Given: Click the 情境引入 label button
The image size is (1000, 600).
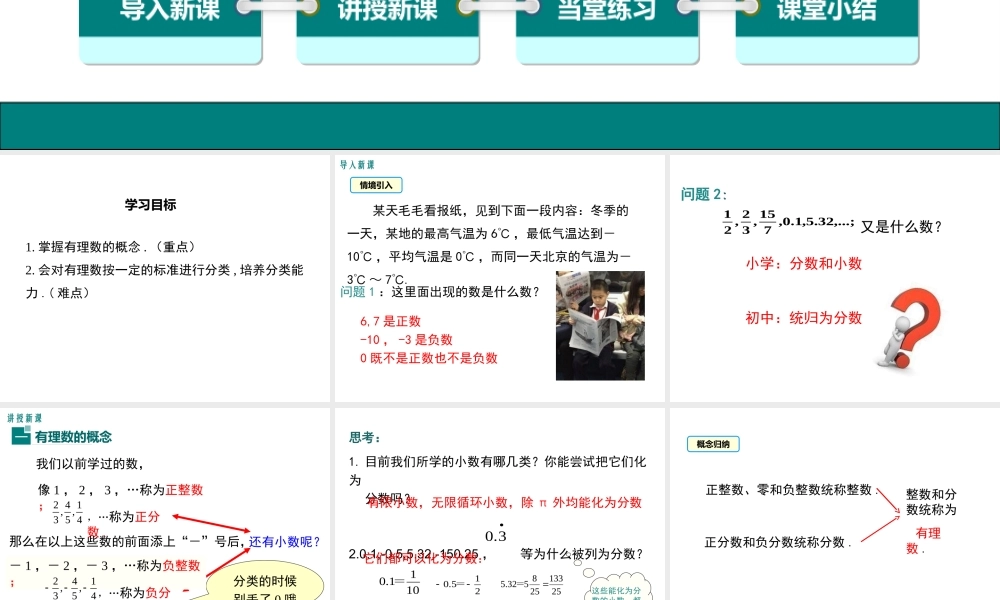Looking at the screenshot, I should click(x=376, y=185).
